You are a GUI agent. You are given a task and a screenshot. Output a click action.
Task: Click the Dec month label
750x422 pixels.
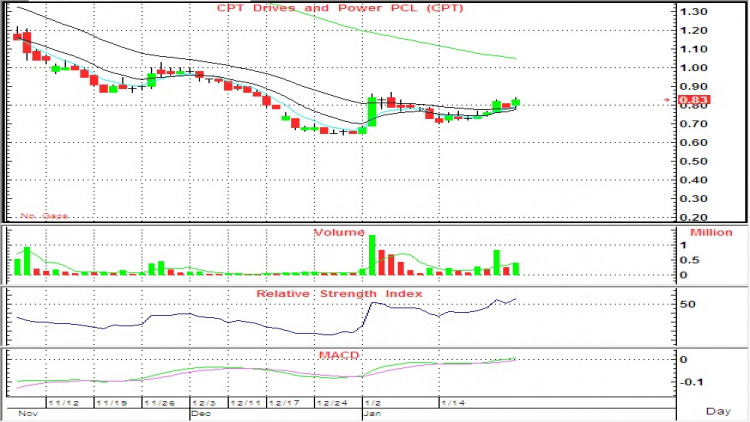tap(201, 413)
